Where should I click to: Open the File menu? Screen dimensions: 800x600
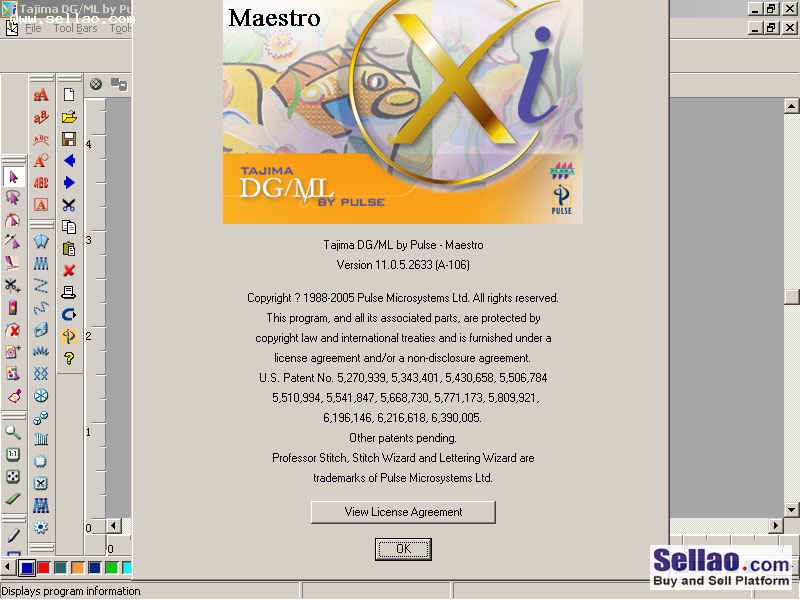(33, 28)
